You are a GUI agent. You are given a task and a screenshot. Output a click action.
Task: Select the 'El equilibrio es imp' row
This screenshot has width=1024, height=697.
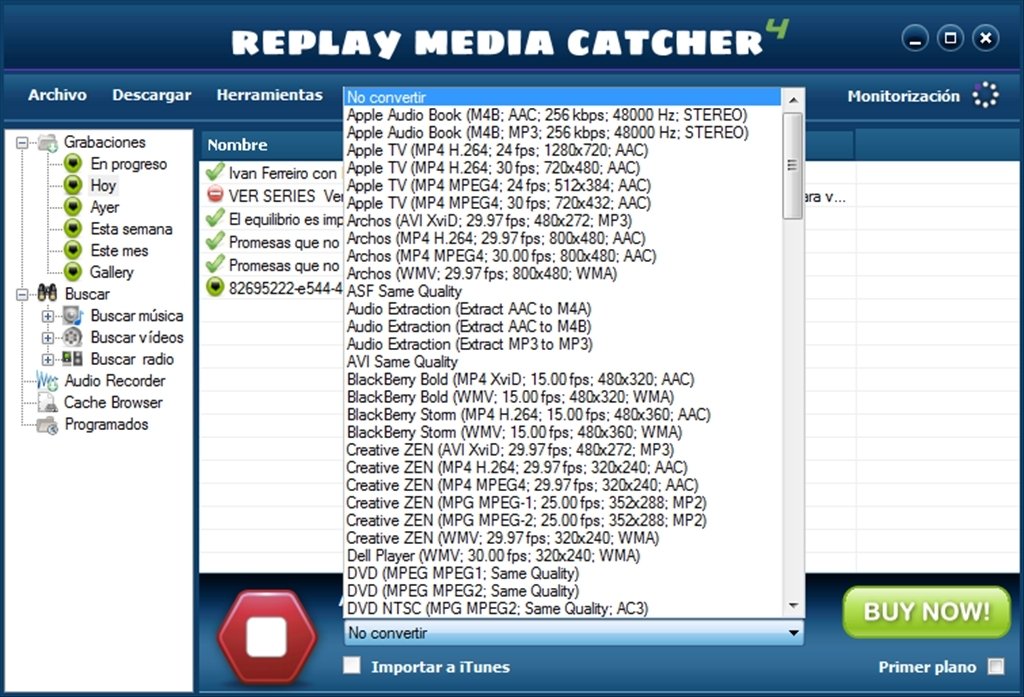click(x=273, y=219)
